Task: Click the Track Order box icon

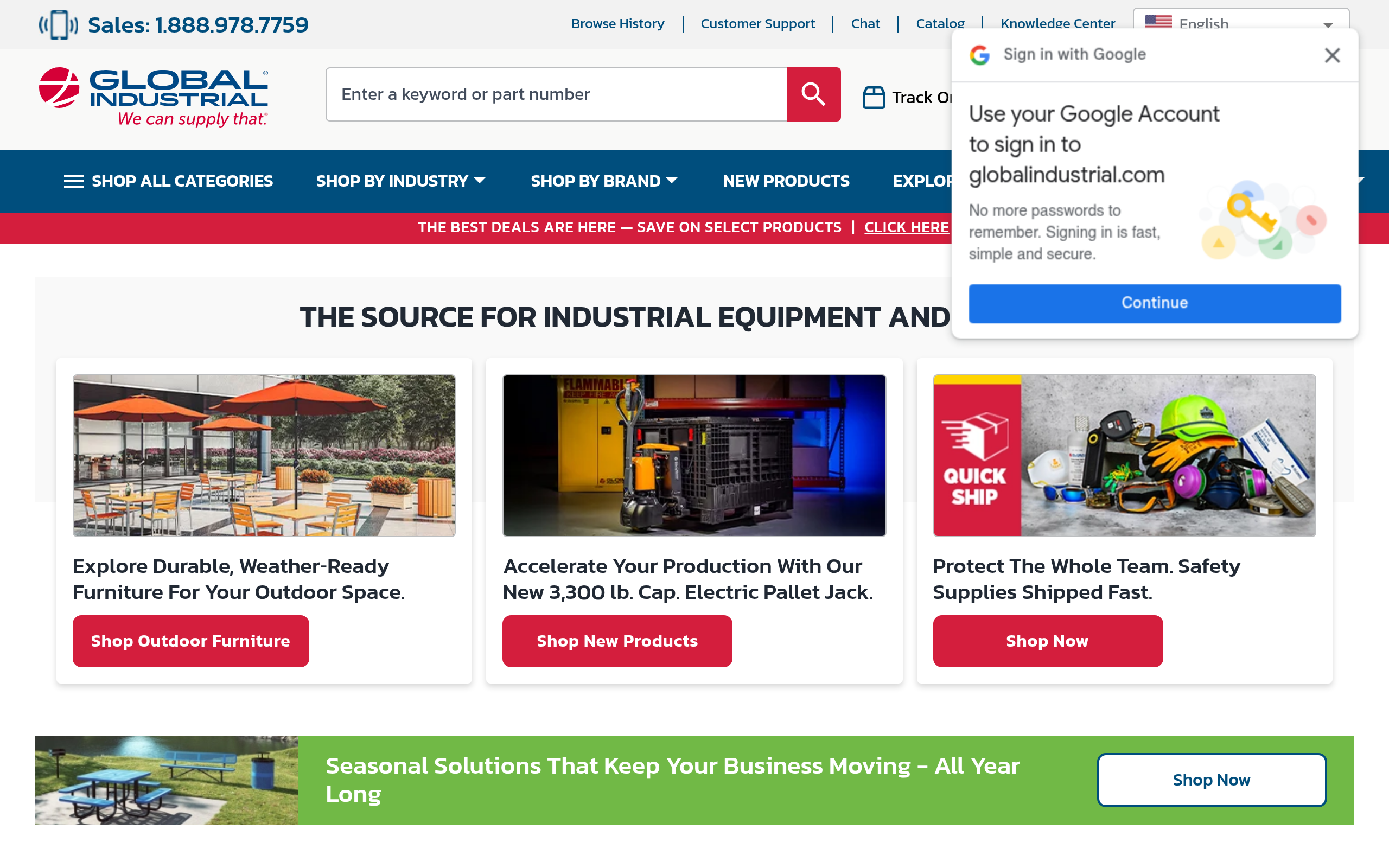Action: [874, 97]
